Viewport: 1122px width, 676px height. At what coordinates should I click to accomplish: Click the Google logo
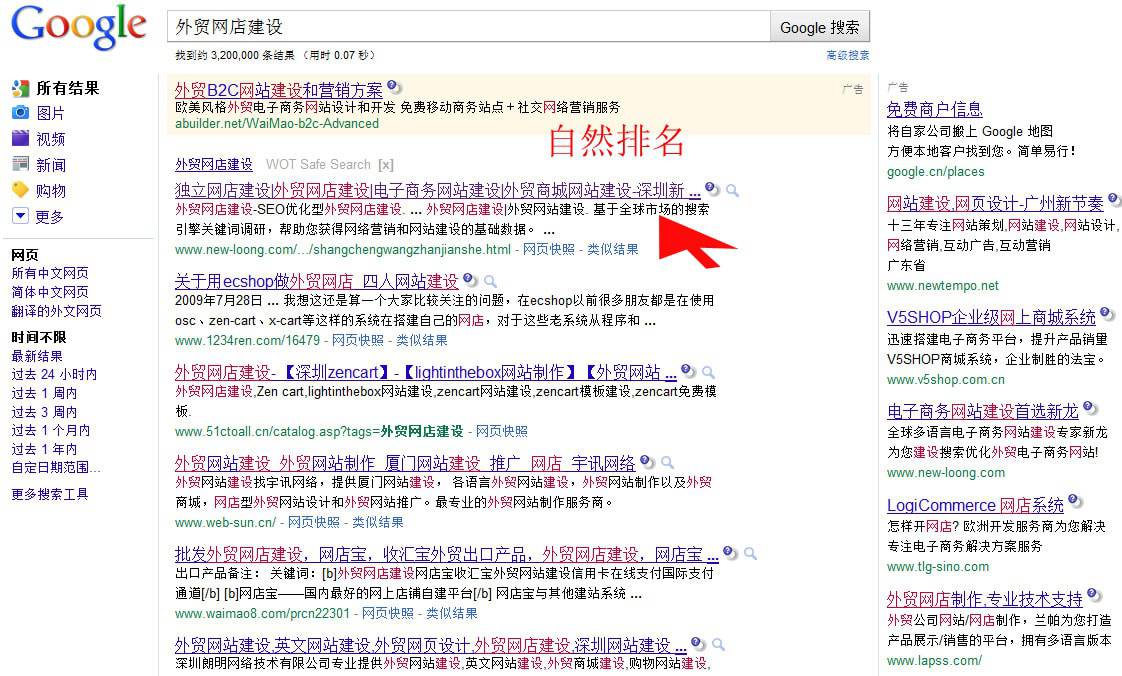[78, 27]
